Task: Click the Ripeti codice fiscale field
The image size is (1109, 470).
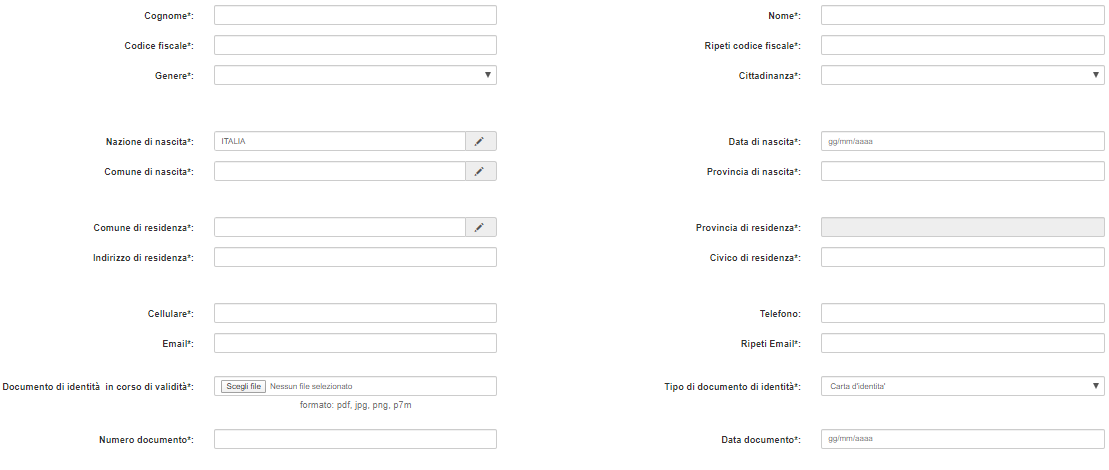Action: [x=962, y=45]
